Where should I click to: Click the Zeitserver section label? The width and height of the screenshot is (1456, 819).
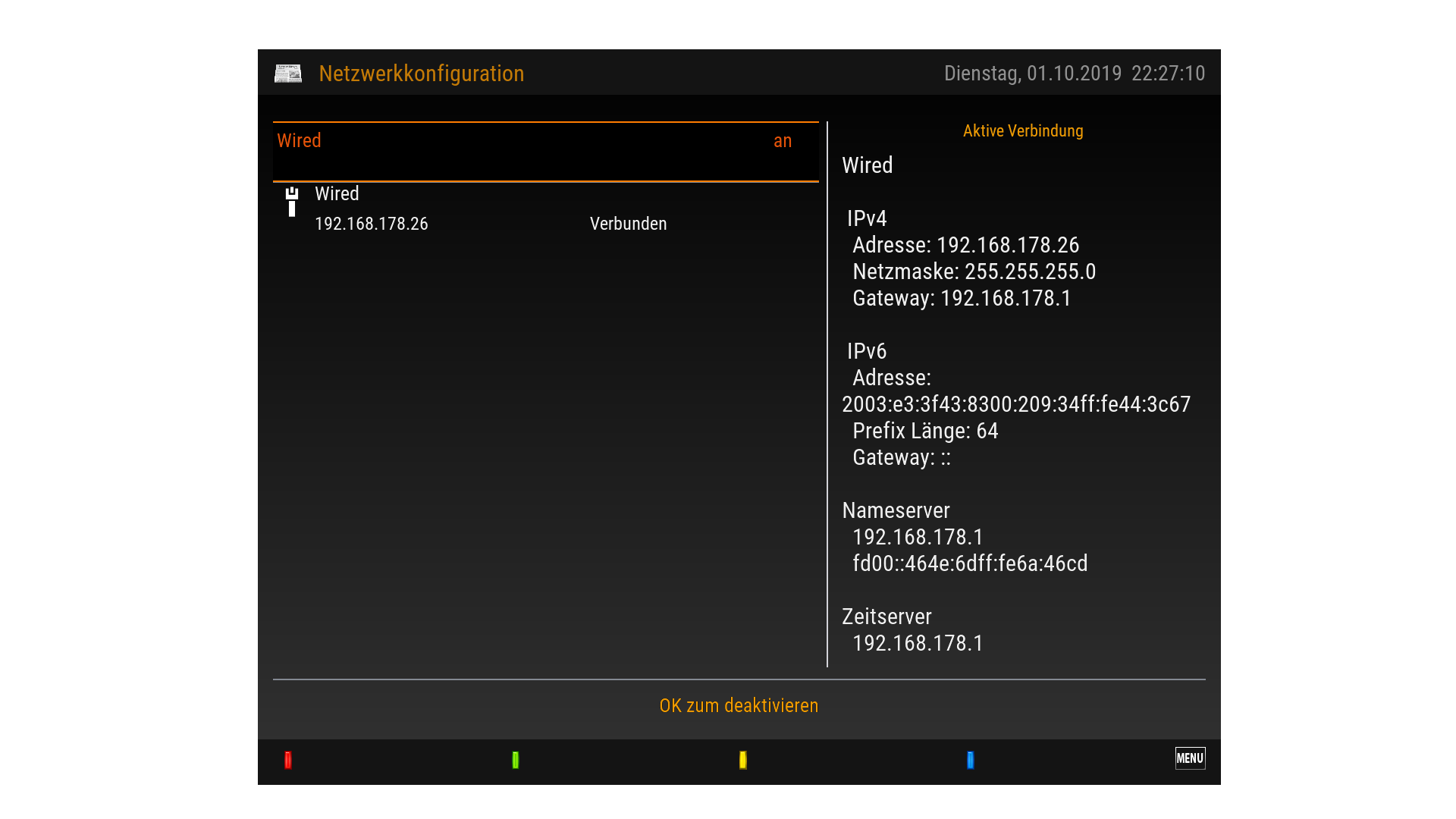pyautogui.click(x=886, y=617)
